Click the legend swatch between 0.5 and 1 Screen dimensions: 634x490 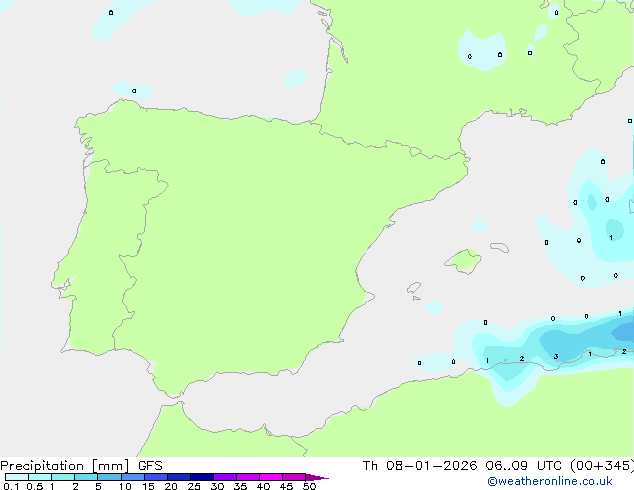click(40, 477)
